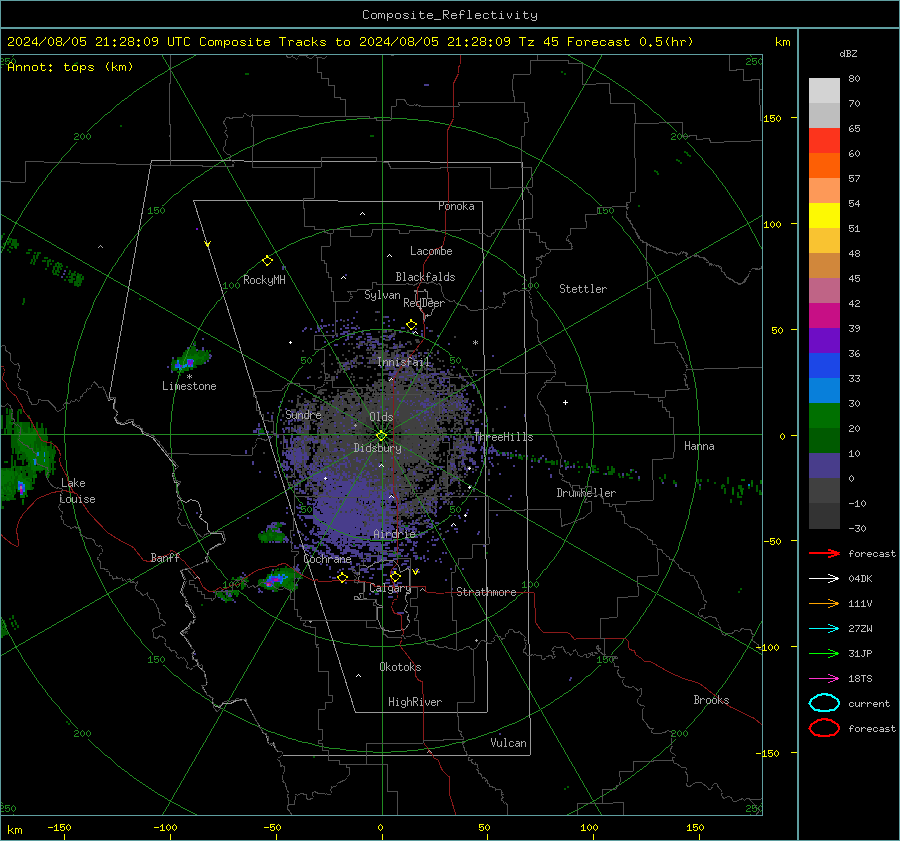Click the Stettler city label
900x841 pixels.
[x=583, y=289]
